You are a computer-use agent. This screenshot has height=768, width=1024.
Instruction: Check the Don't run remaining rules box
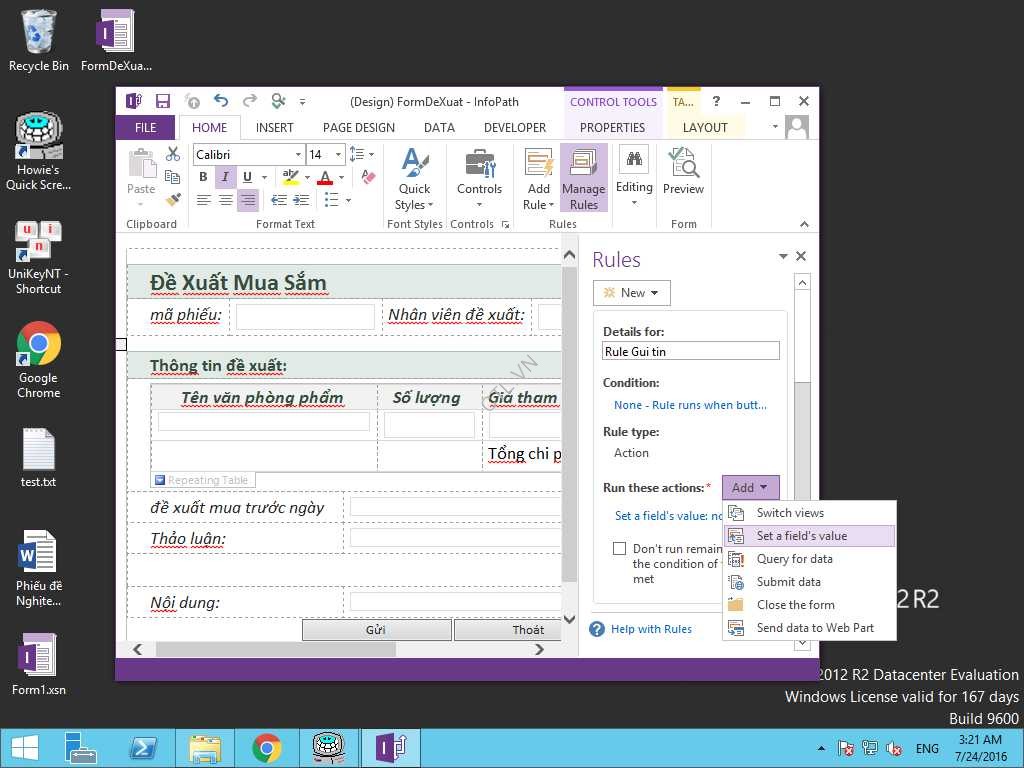click(x=619, y=549)
